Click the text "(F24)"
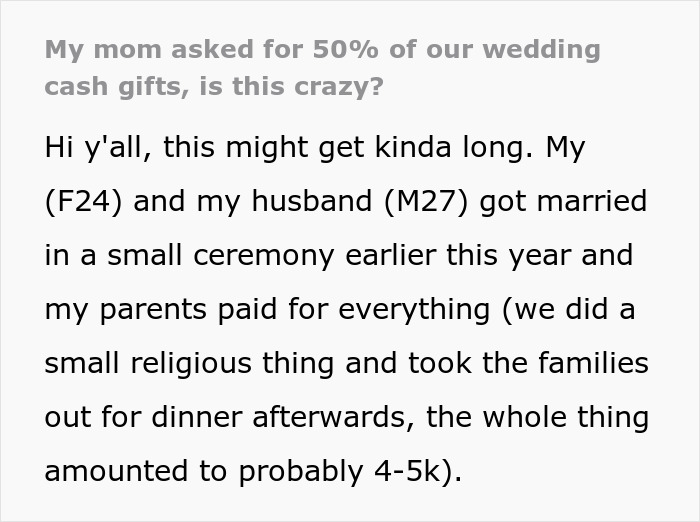This screenshot has width=700, height=522. 84,202
